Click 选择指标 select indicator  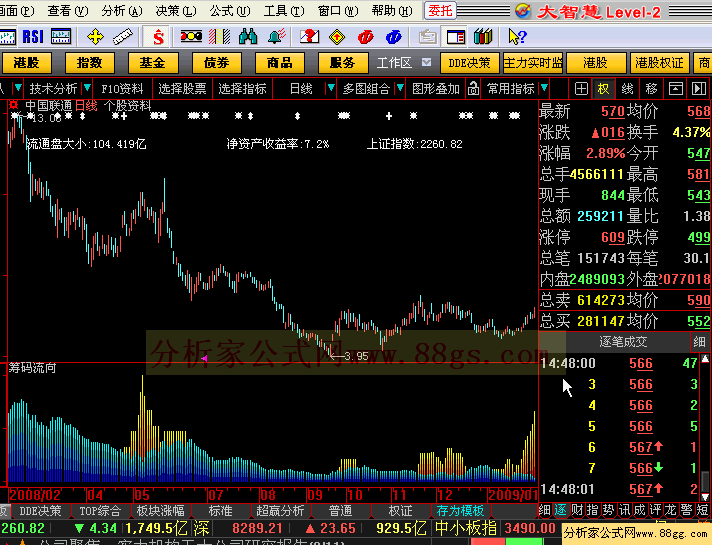242,89
